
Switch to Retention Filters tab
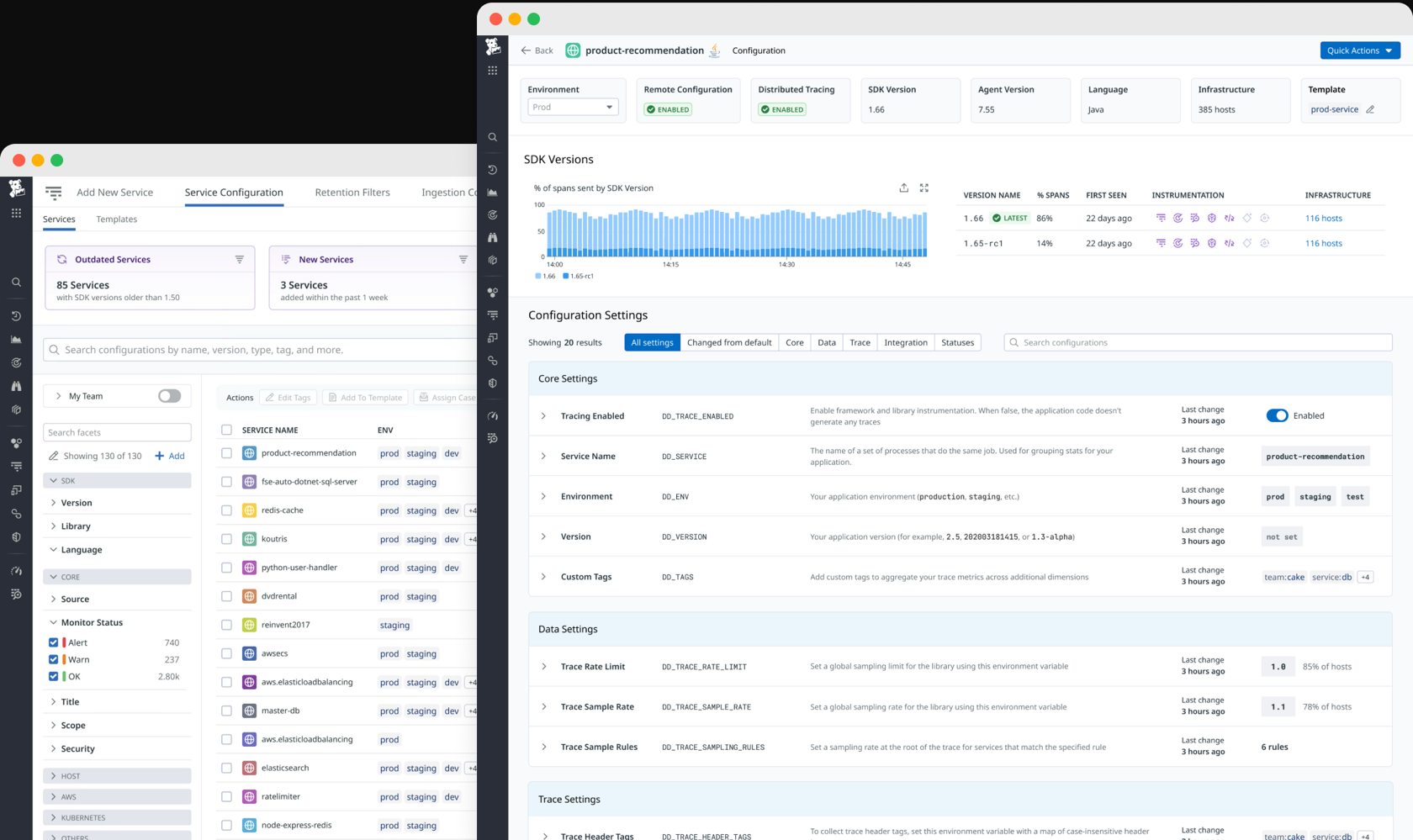click(352, 193)
